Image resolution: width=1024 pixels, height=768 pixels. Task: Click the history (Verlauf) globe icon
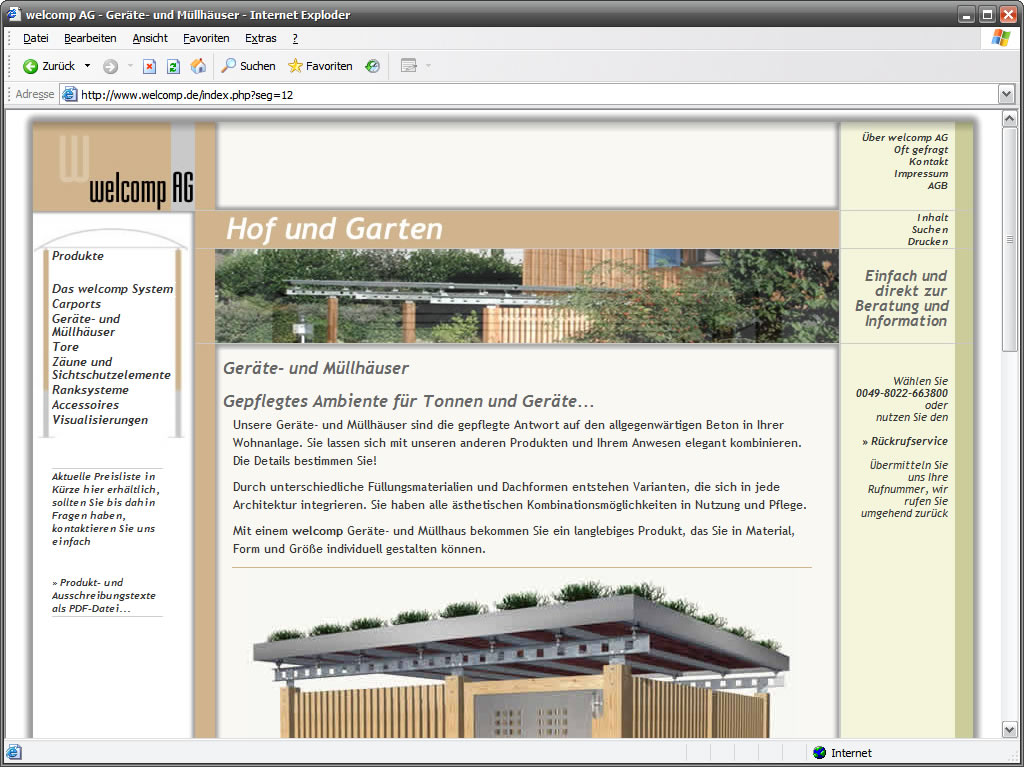coord(372,66)
